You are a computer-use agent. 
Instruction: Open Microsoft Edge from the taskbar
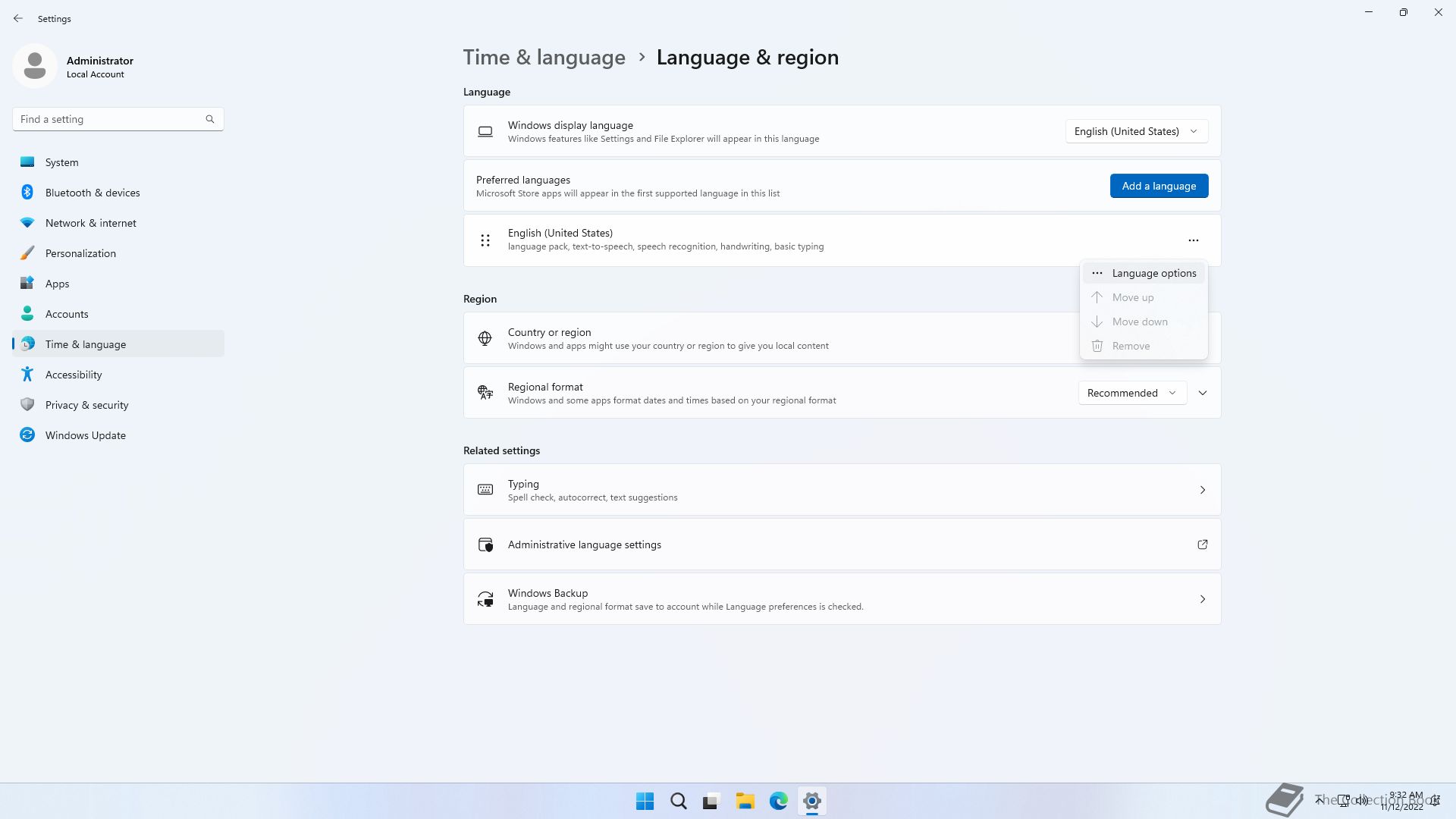coord(778,801)
